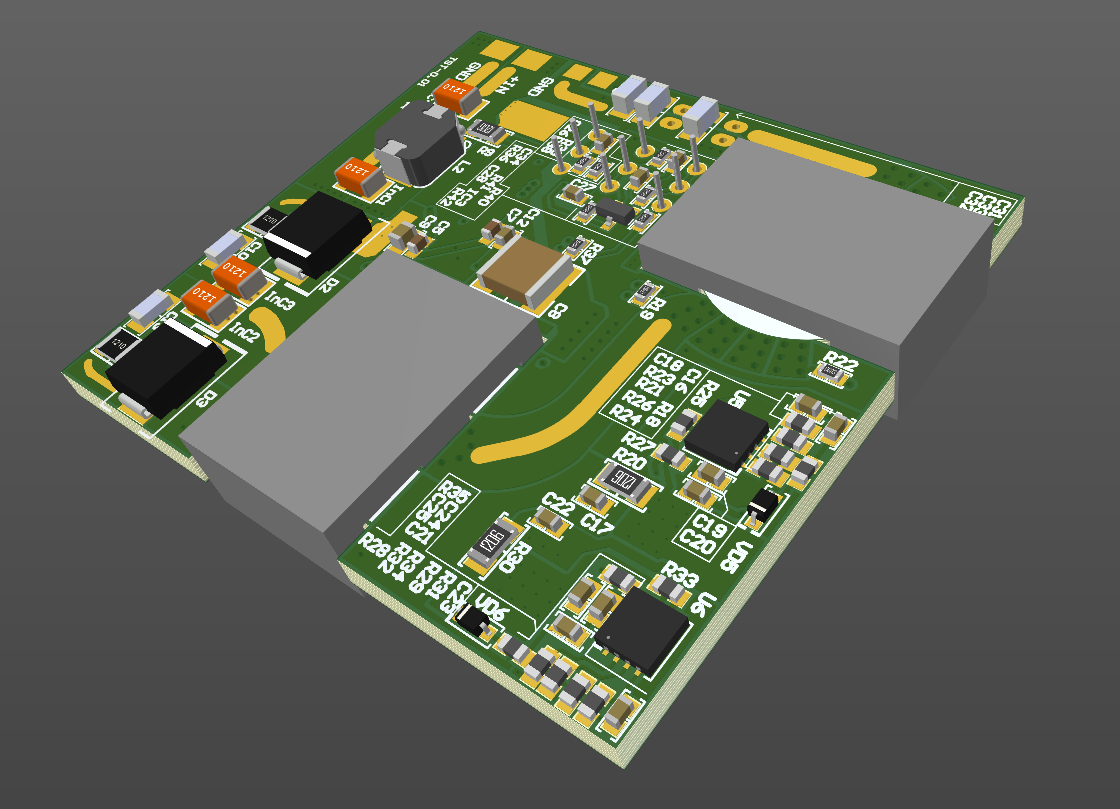The image size is (1120, 809).
Task: Select the R22 resistor near board edge
Action: [x=831, y=371]
